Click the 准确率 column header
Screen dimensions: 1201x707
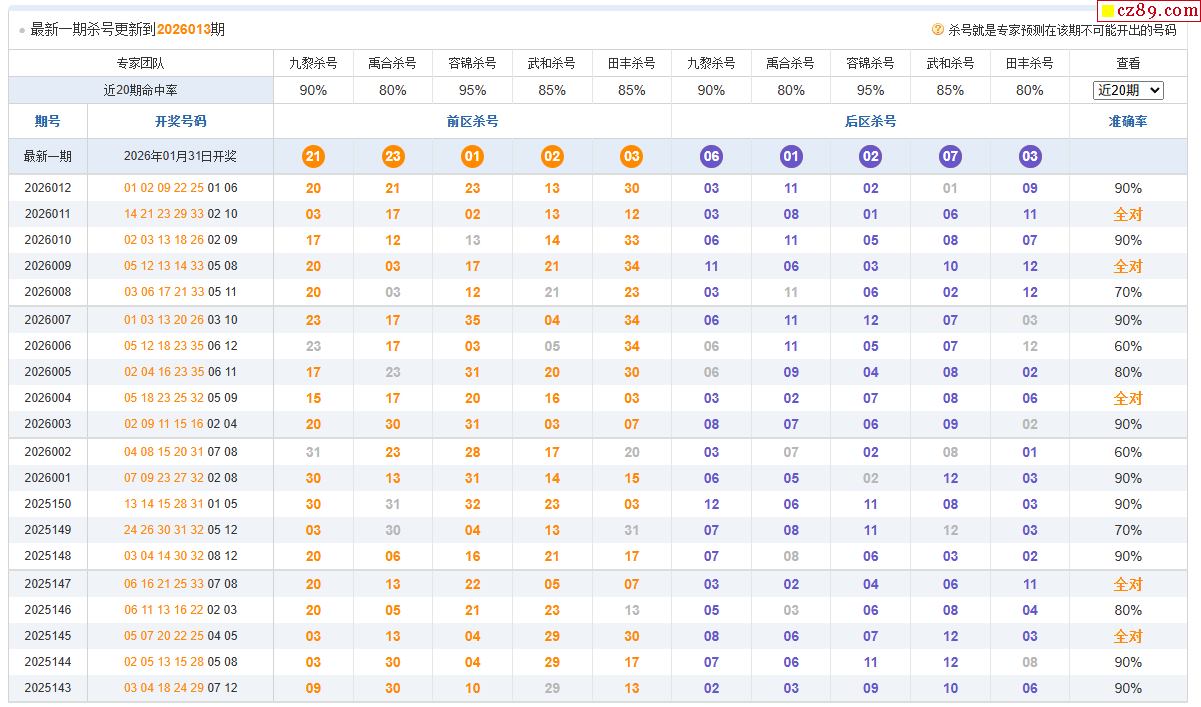click(x=1128, y=121)
